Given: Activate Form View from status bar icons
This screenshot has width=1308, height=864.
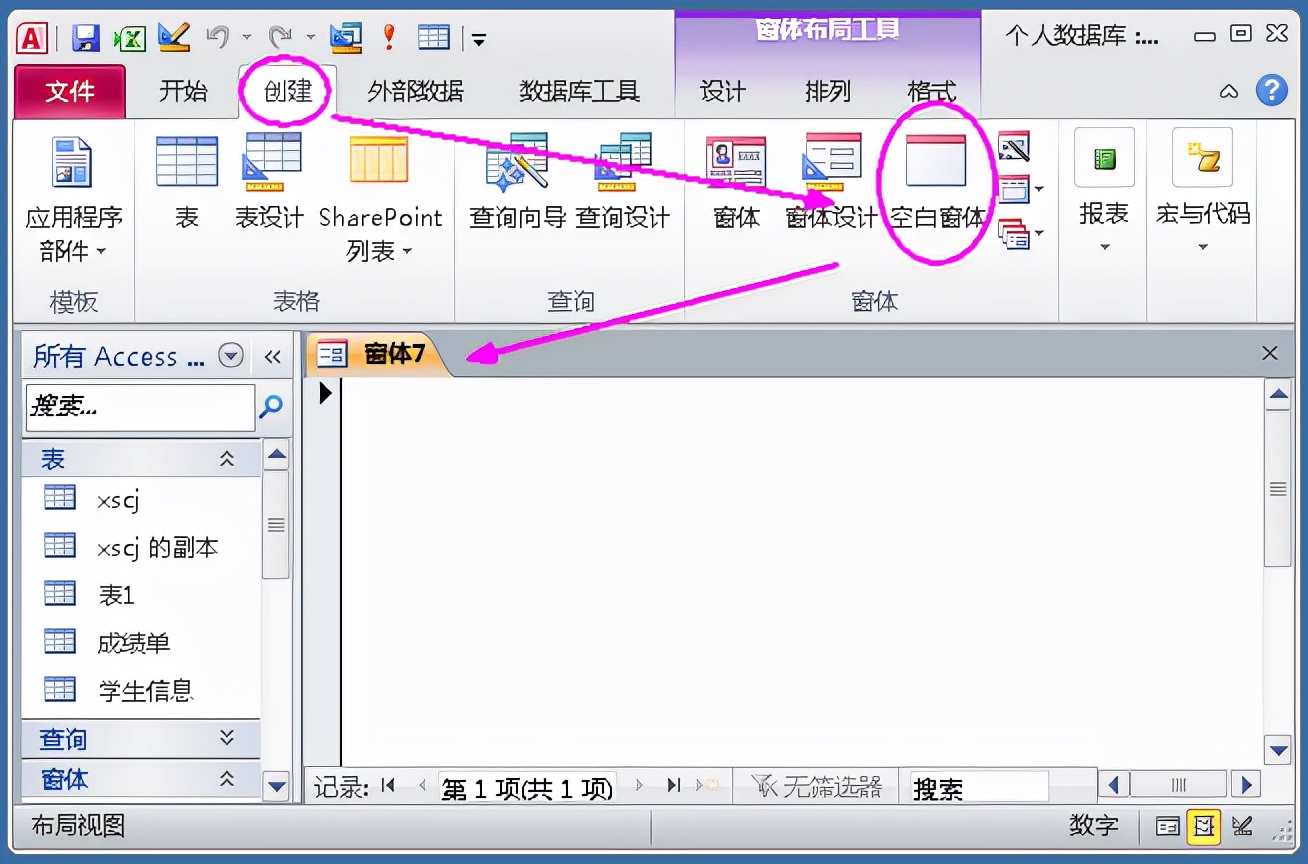Looking at the screenshot, I should 1166,827.
